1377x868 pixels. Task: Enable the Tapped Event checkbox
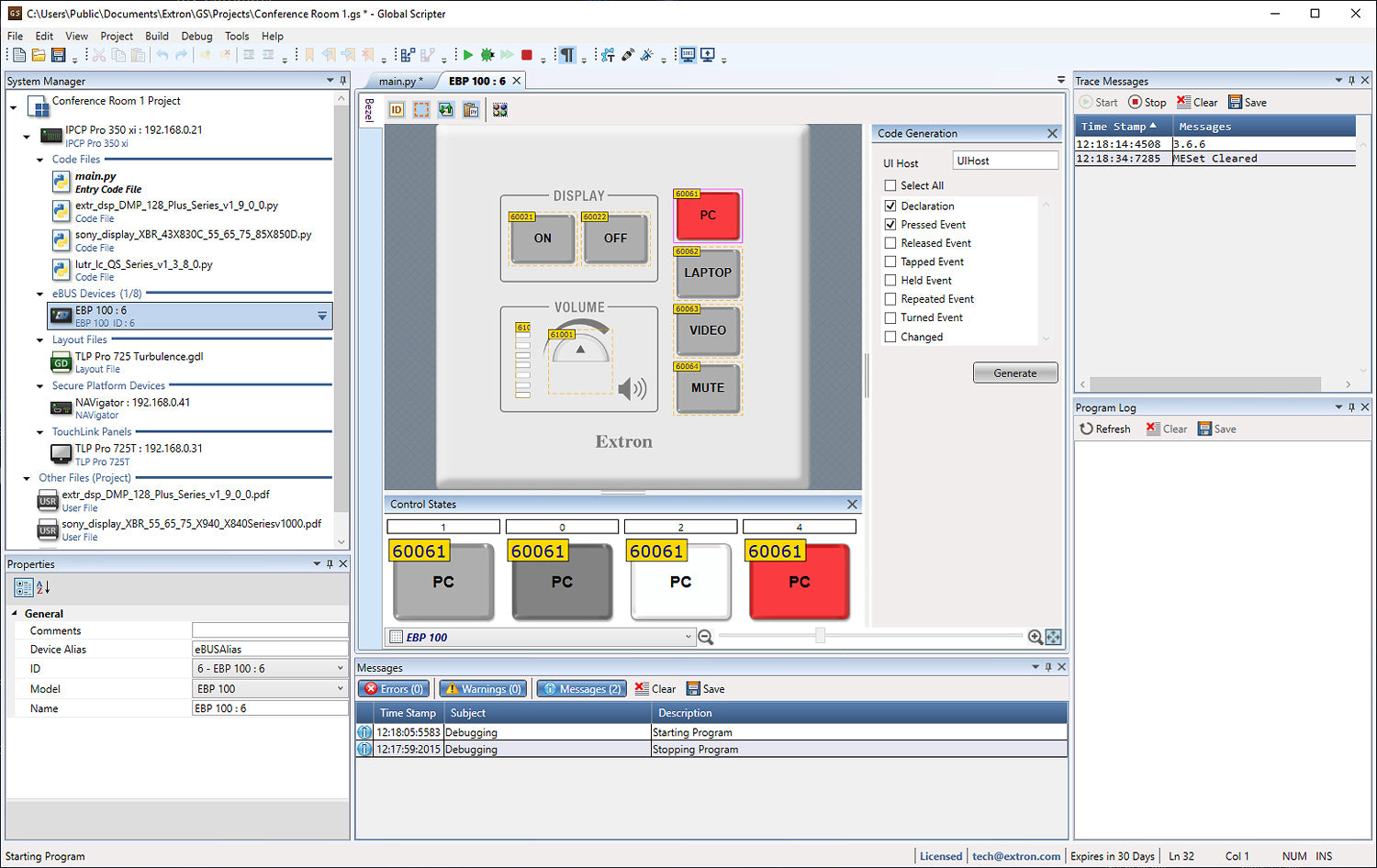pos(890,262)
